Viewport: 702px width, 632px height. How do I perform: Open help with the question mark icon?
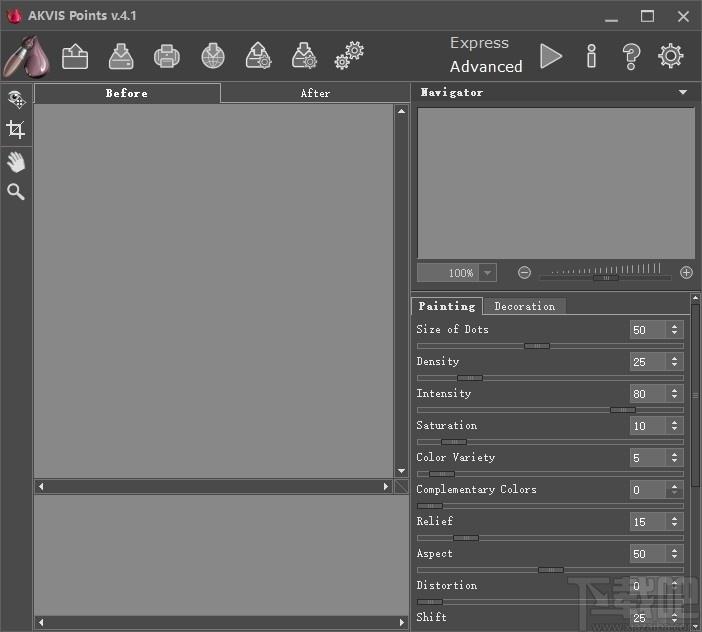tap(631, 57)
